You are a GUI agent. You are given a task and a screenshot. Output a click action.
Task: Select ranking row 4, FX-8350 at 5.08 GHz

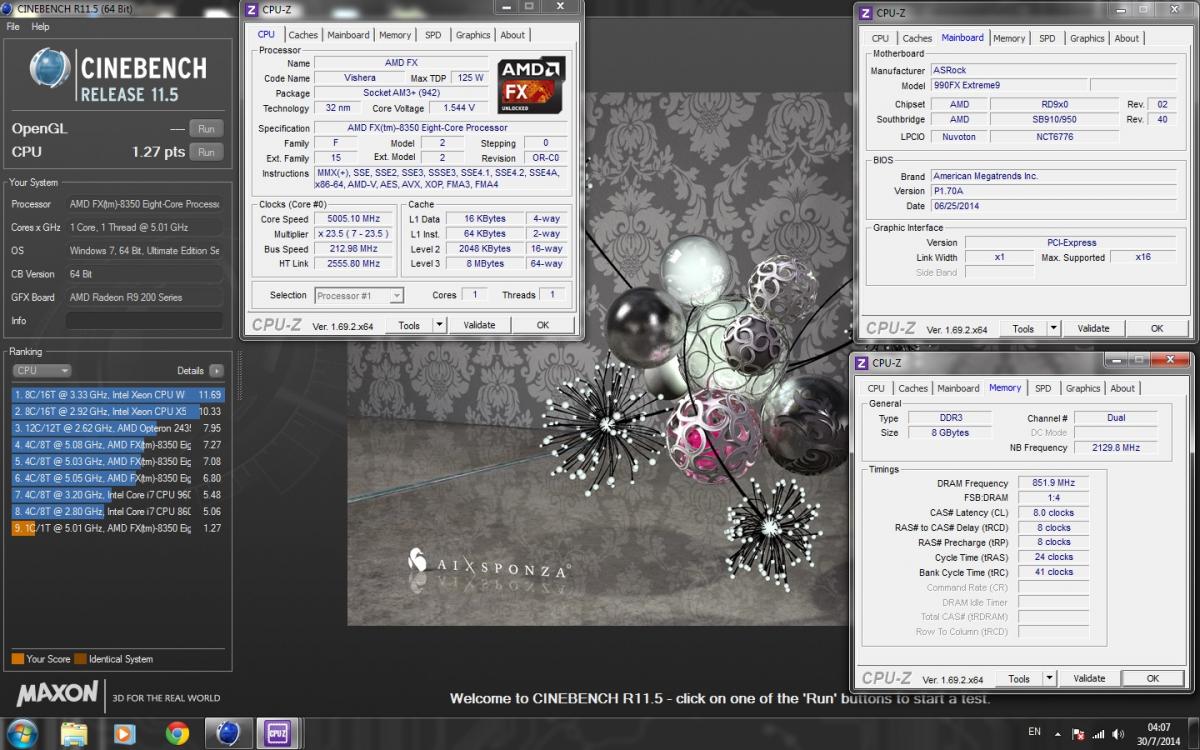coord(118,445)
